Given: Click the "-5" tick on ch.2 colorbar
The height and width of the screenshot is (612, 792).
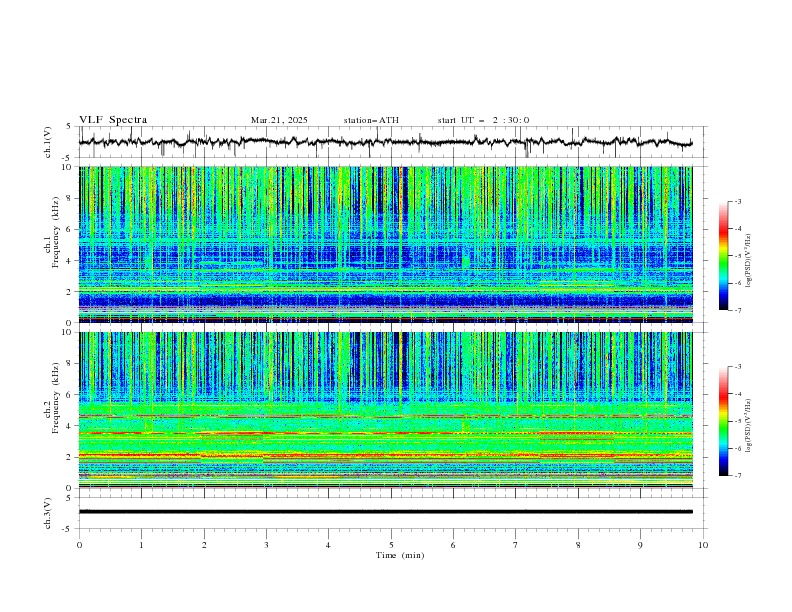Looking at the screenshot, I should (x=738, y=421).
